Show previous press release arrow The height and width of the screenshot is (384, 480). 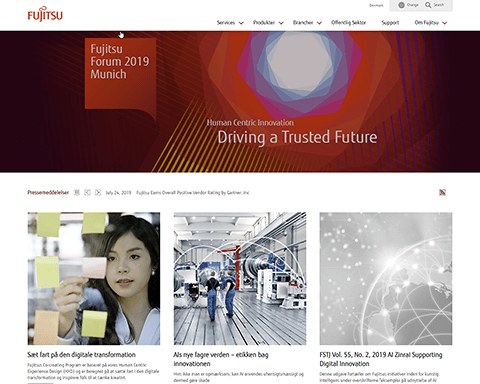coord(87,192)
